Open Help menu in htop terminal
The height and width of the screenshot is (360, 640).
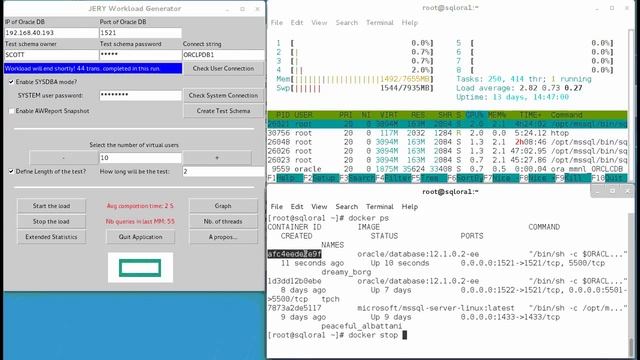click(409, 23)
